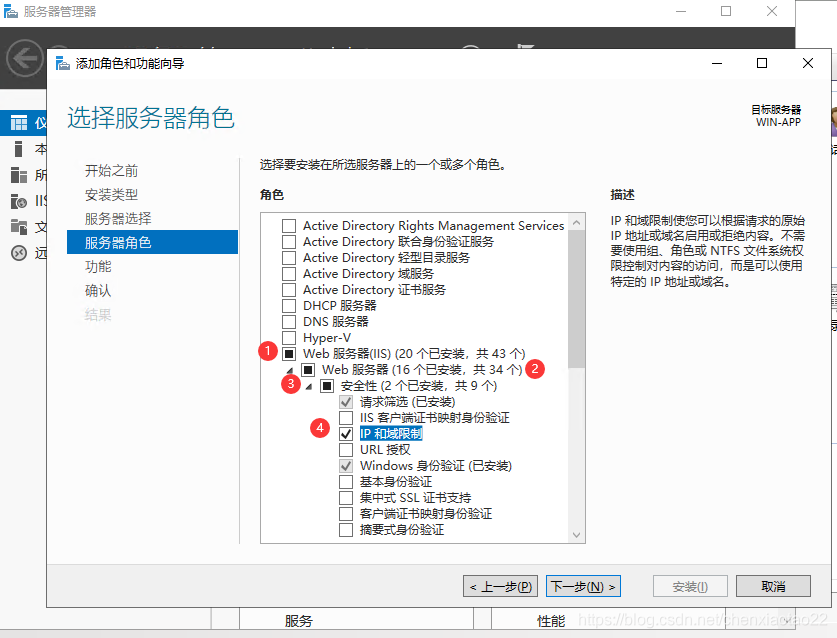Click the Server Manager title bar icon
Viewport: 837px width, 638px height.
[11, 11]
